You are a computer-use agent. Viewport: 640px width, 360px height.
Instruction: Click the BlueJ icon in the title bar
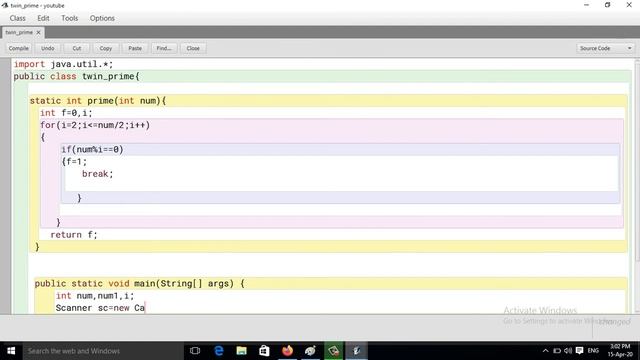(x=5, y=5)
